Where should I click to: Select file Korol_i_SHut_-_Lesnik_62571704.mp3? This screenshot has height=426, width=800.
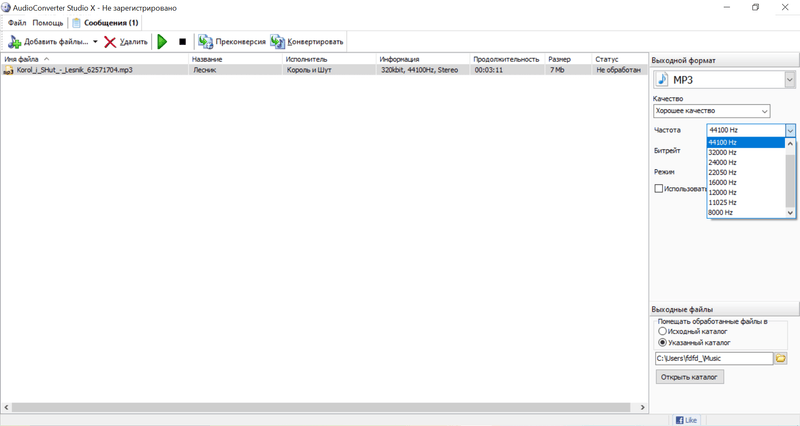tap(74, 70)
